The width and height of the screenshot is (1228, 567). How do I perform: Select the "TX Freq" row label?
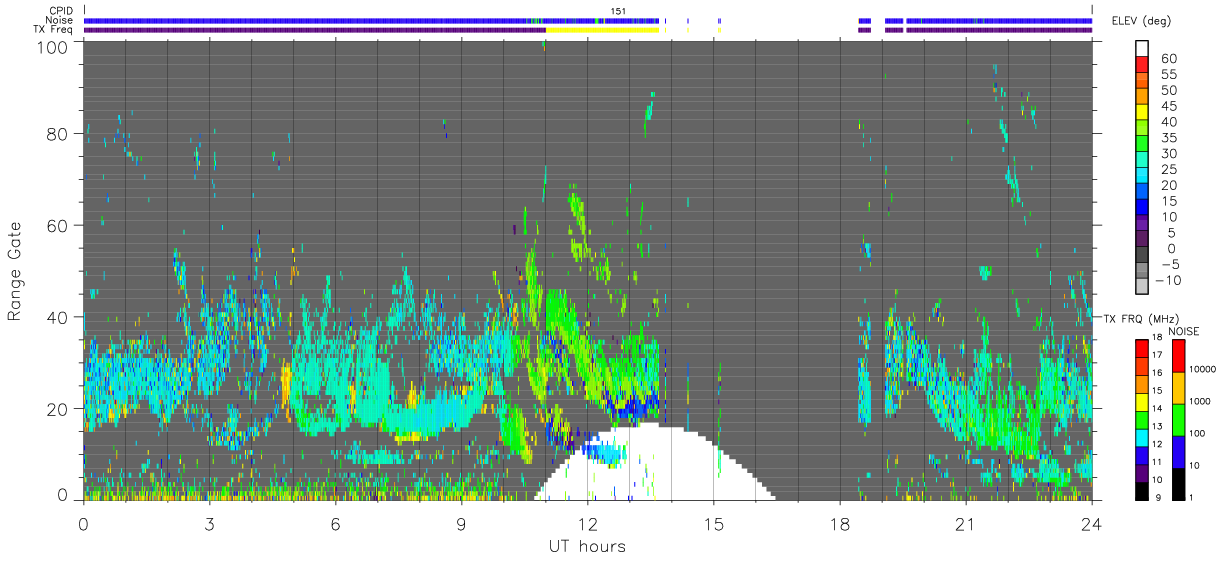click(55, 30)
